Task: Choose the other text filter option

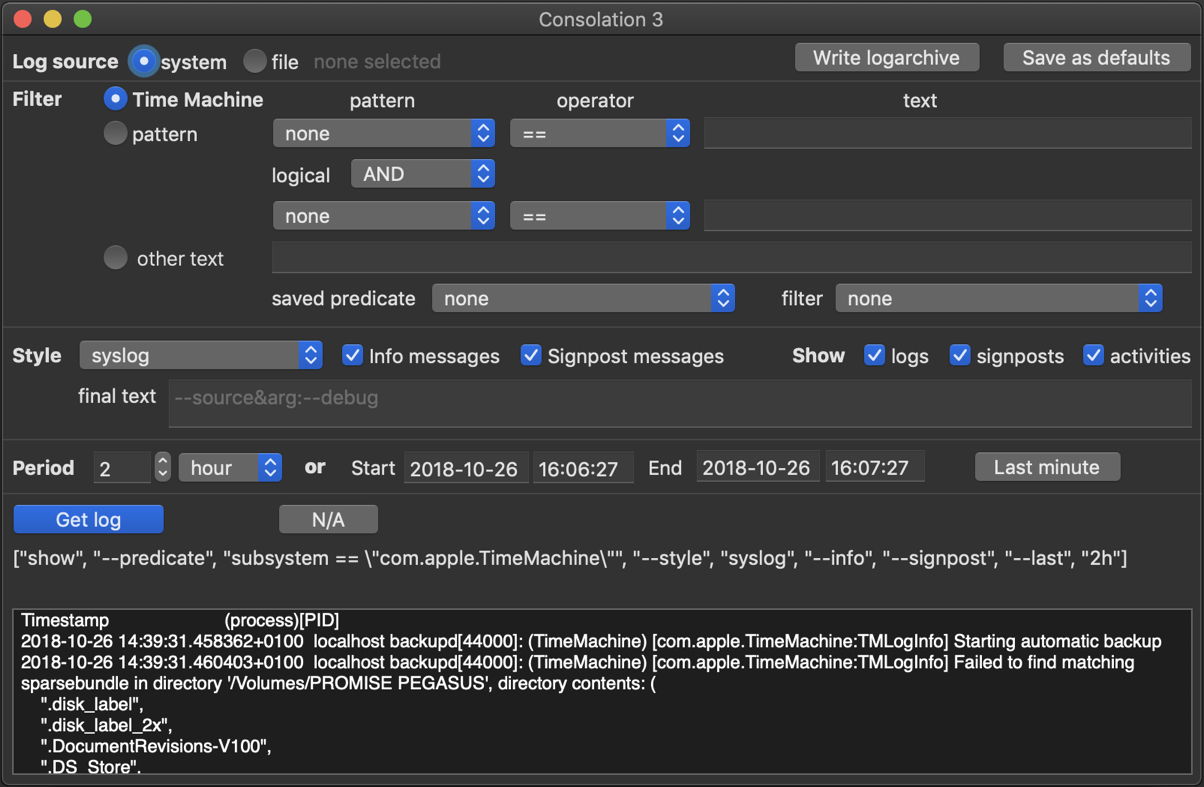Action: click(x=116, y=258)
